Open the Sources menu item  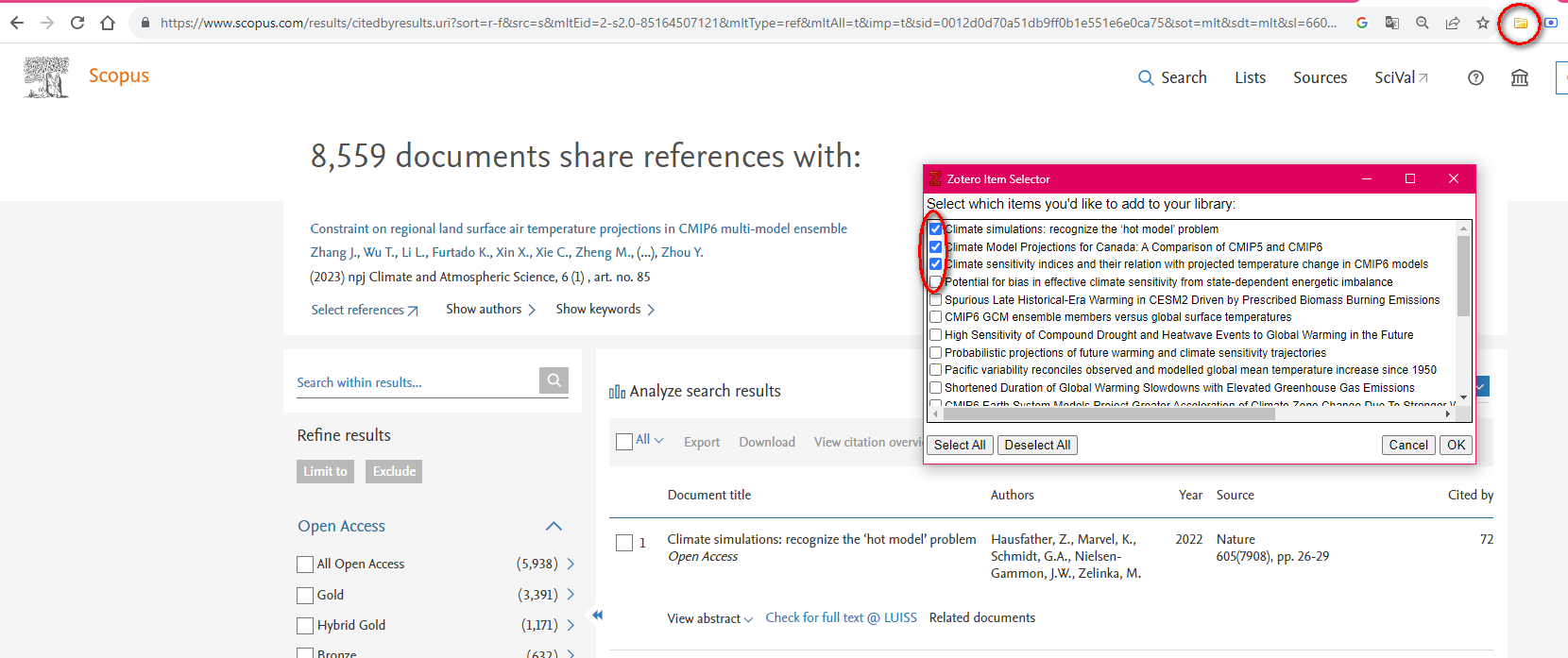tap(1320, 78)
